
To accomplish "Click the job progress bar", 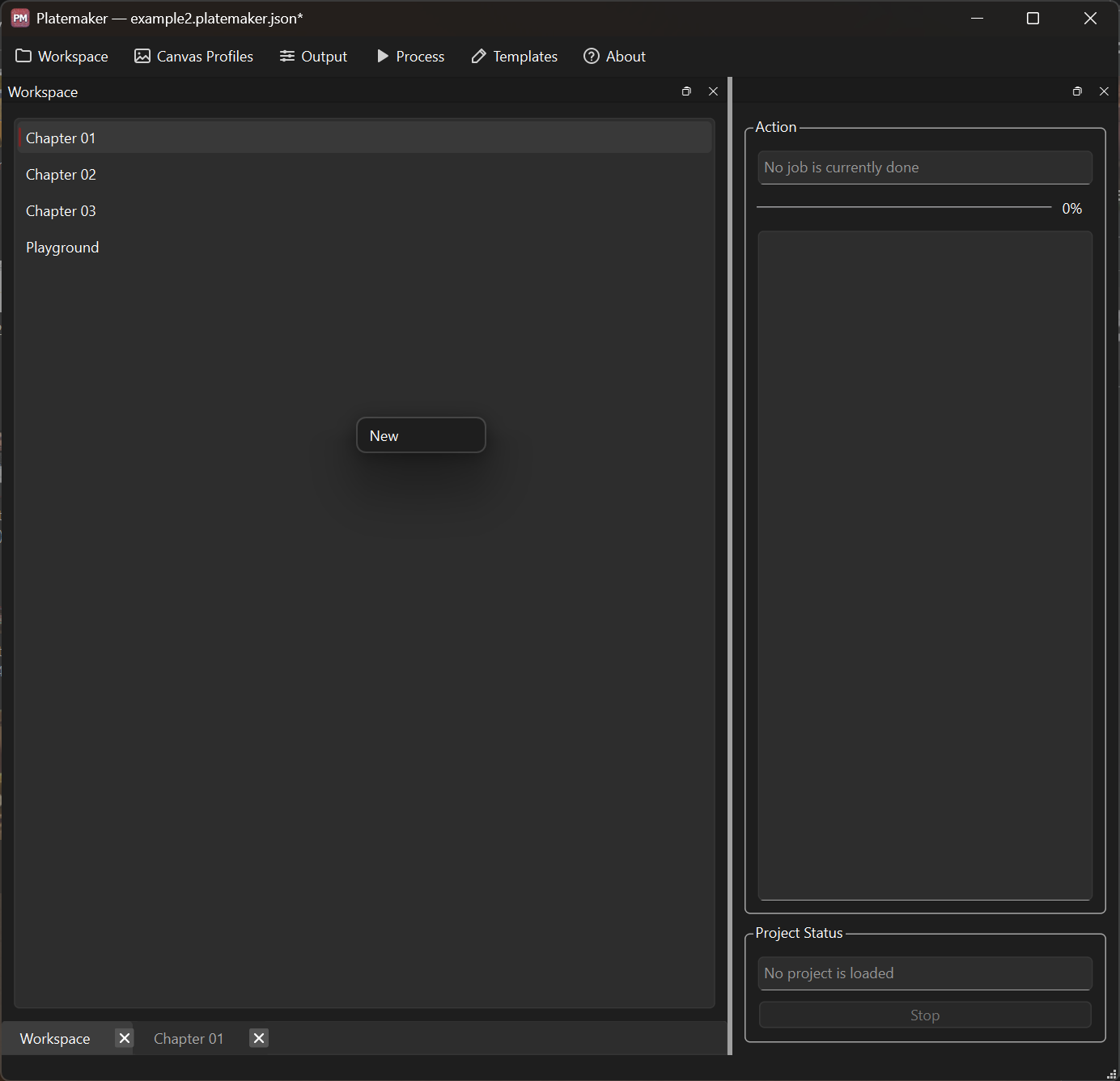I will point(904,207).
